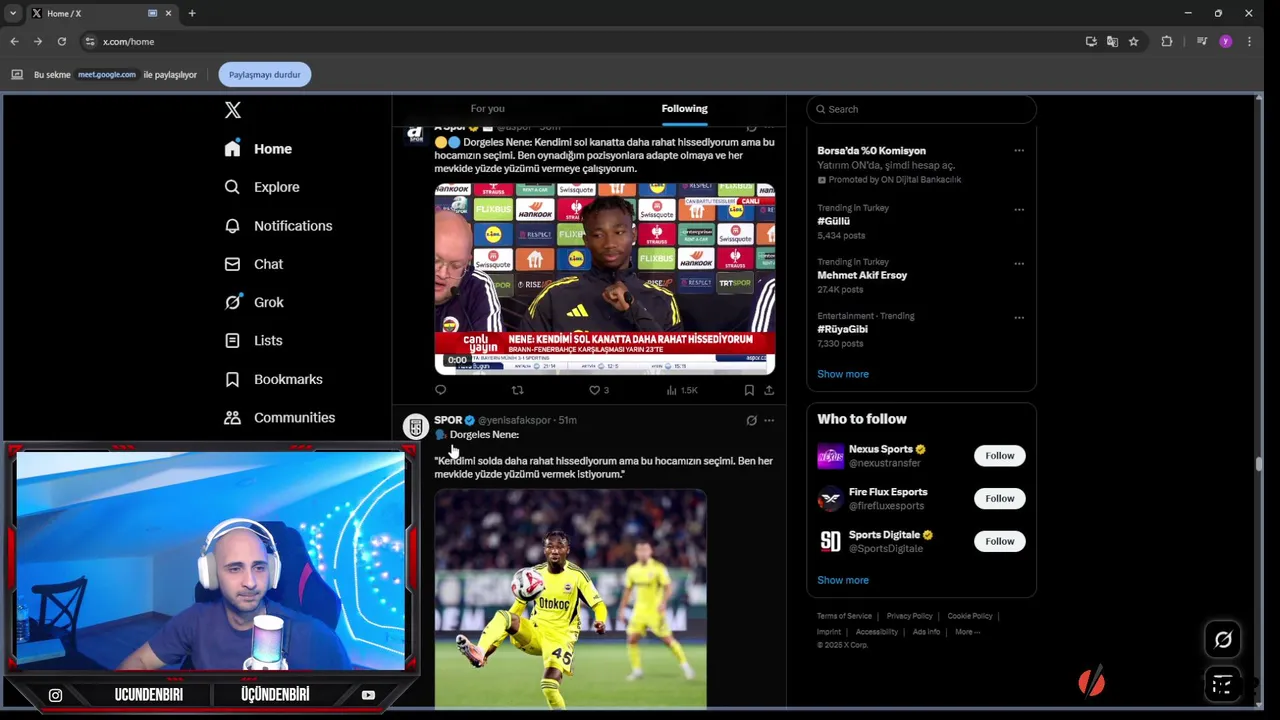Viewport: 1280px width, 720px height.
Task: View analytics showing 1.5K views
Action: 682,390
